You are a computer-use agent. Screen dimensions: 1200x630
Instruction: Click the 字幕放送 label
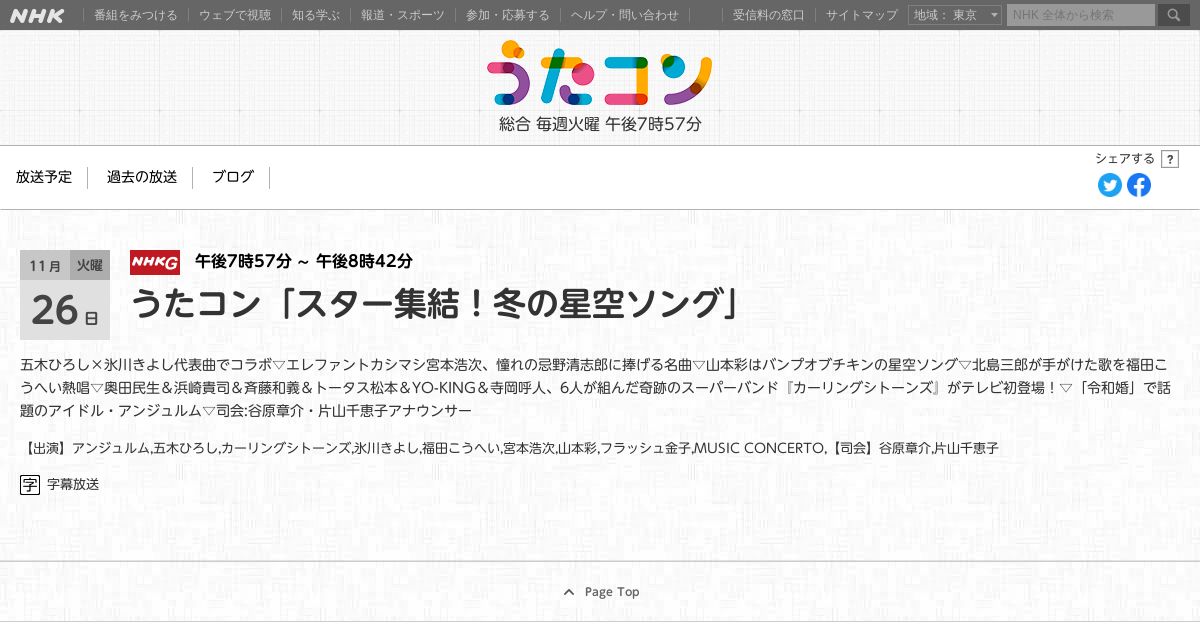[73, 485]
